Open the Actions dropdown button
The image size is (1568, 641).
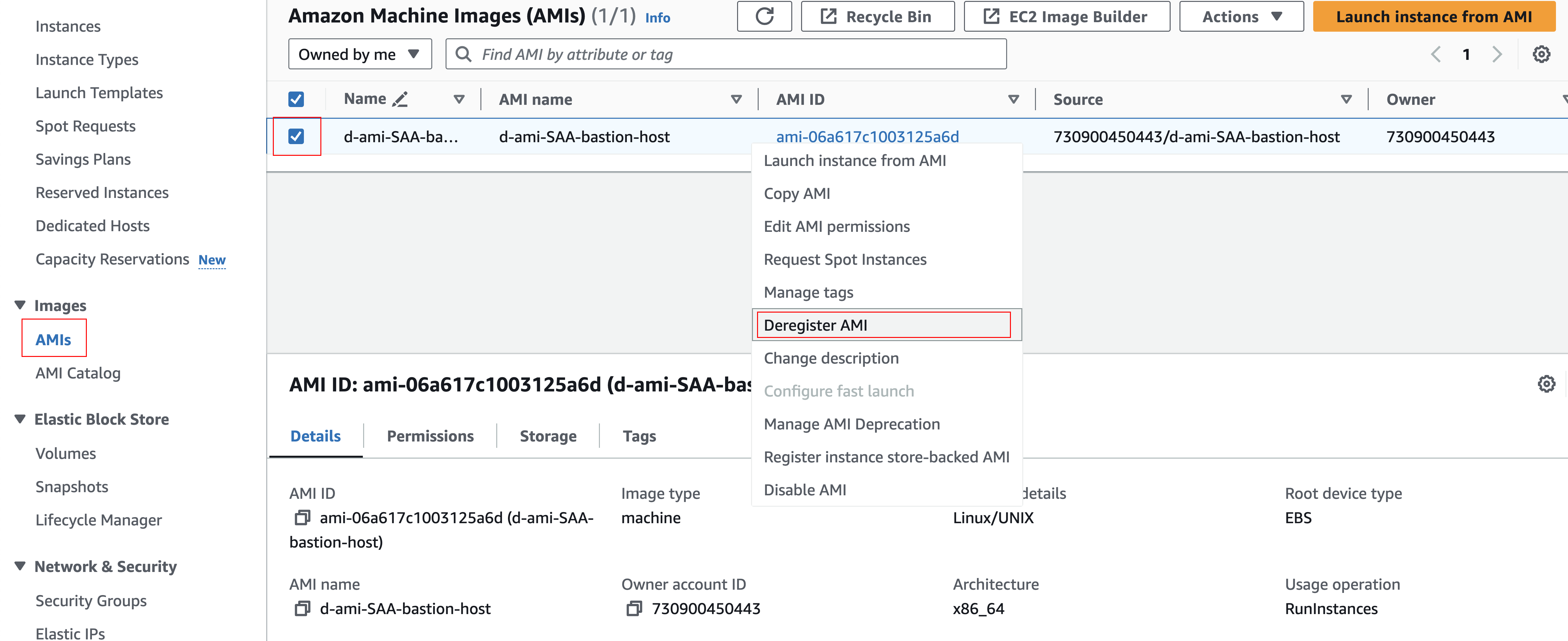1241,16
